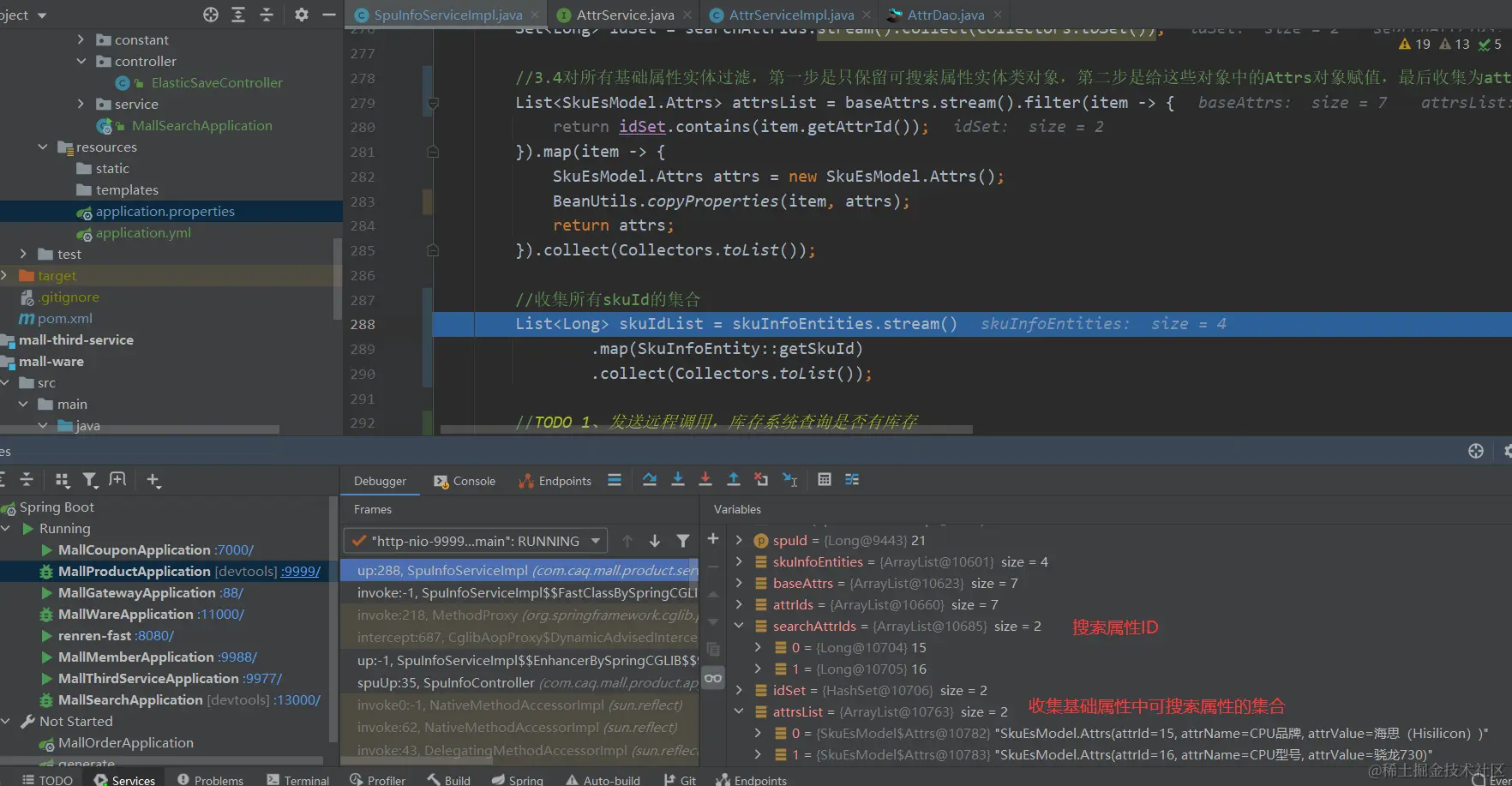Switch to AttrDao.java tab
Screen dimensions: 1512x786
tap(945, 15)
